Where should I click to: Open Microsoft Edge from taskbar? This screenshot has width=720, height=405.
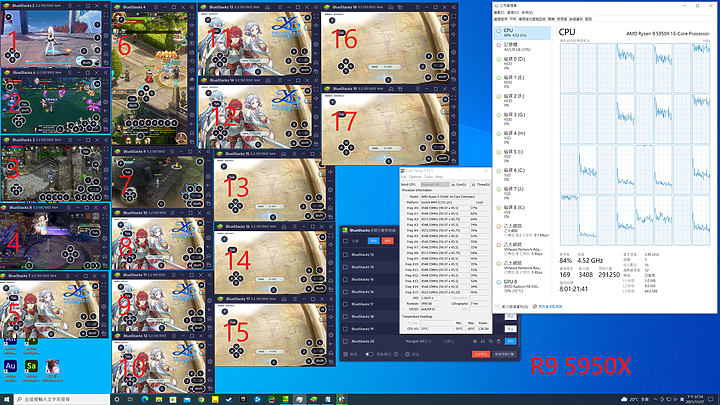pyautogui.click(x=145, y=399)
